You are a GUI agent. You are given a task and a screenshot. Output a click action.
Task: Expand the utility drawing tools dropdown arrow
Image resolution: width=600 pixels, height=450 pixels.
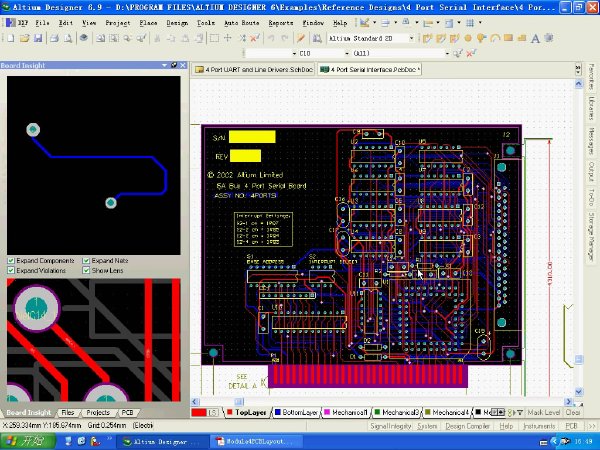374,23
